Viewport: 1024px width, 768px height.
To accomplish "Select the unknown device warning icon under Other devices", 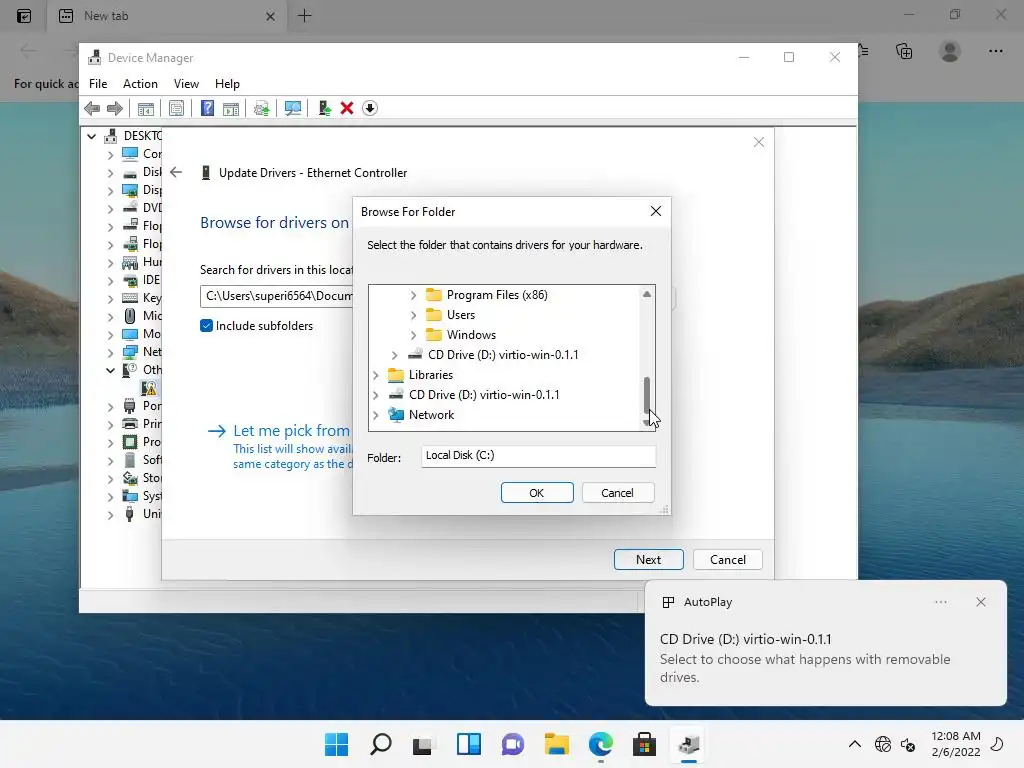I will [150, 388].
